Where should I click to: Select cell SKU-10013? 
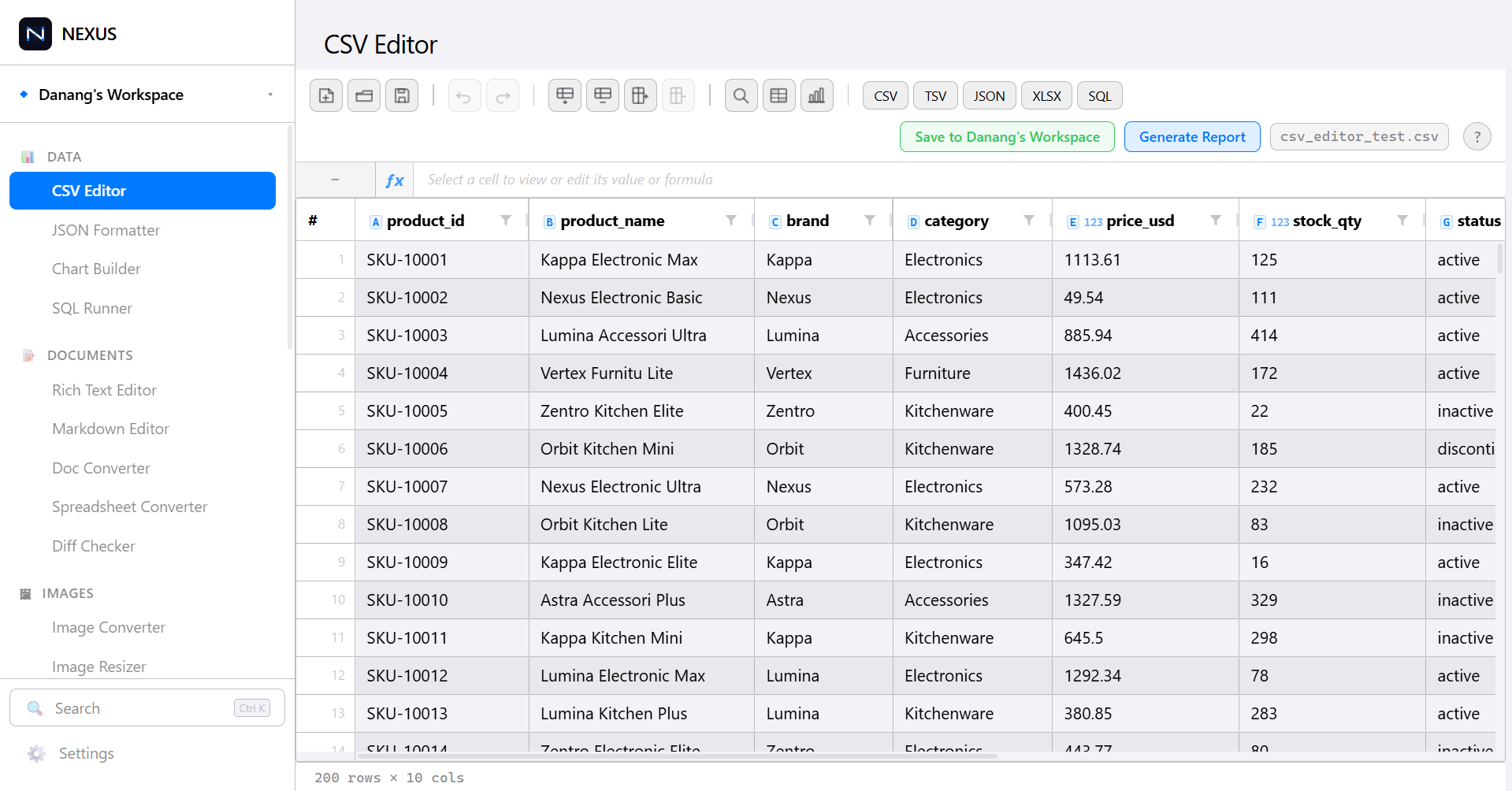[441, 713]
